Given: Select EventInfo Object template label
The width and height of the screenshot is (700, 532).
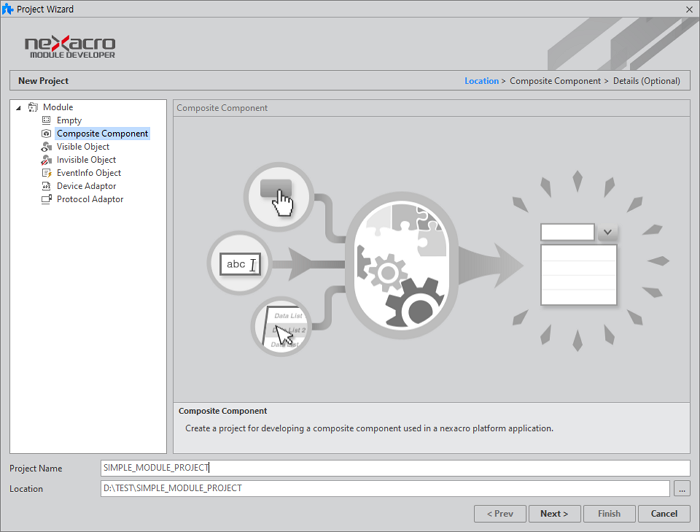Looking at the screenshot, I should [89, 173].
